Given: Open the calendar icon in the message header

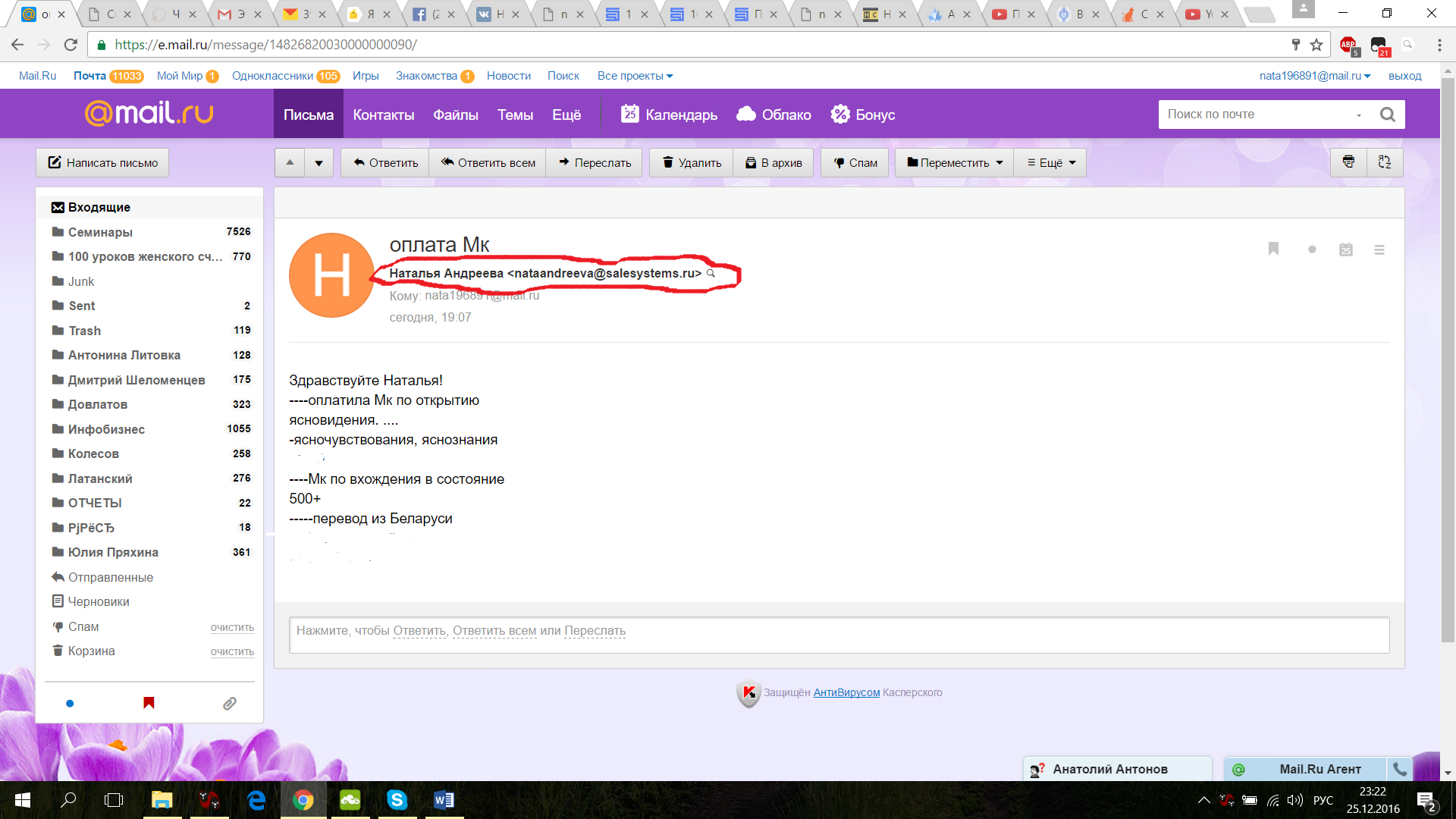Looking at the screenshot, I should point(1345,249).
